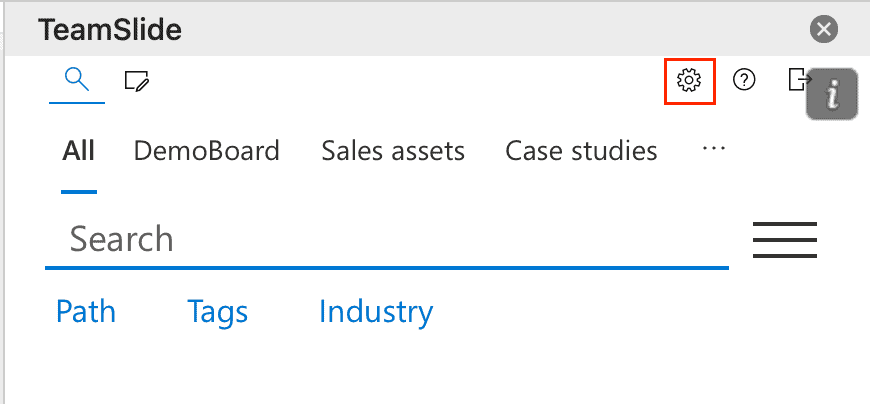Image resolution: width=870 pixels, height=404 pixels.
Task: Open the hamburger menu beside Search
Action: coord(785,240)
